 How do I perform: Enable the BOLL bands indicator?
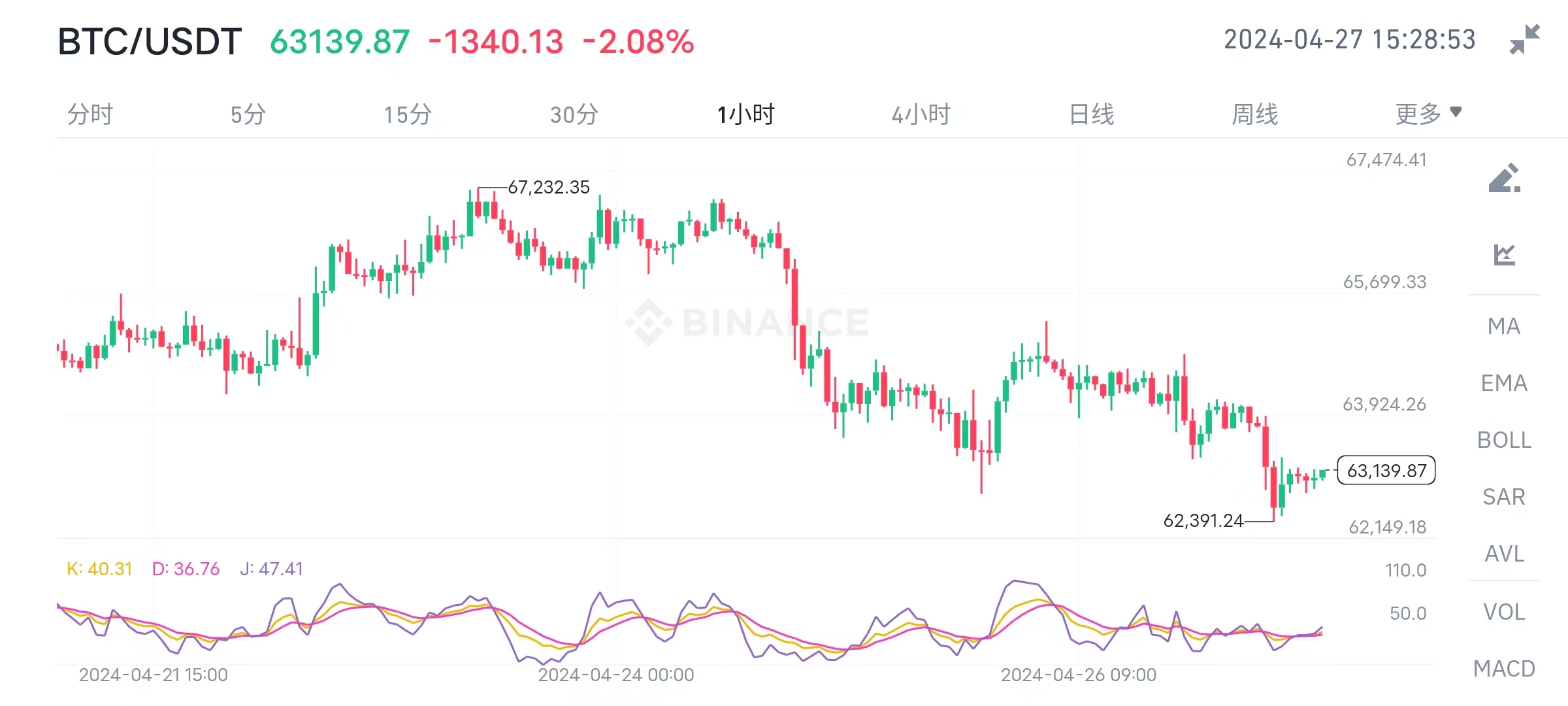coord(1504,441)
